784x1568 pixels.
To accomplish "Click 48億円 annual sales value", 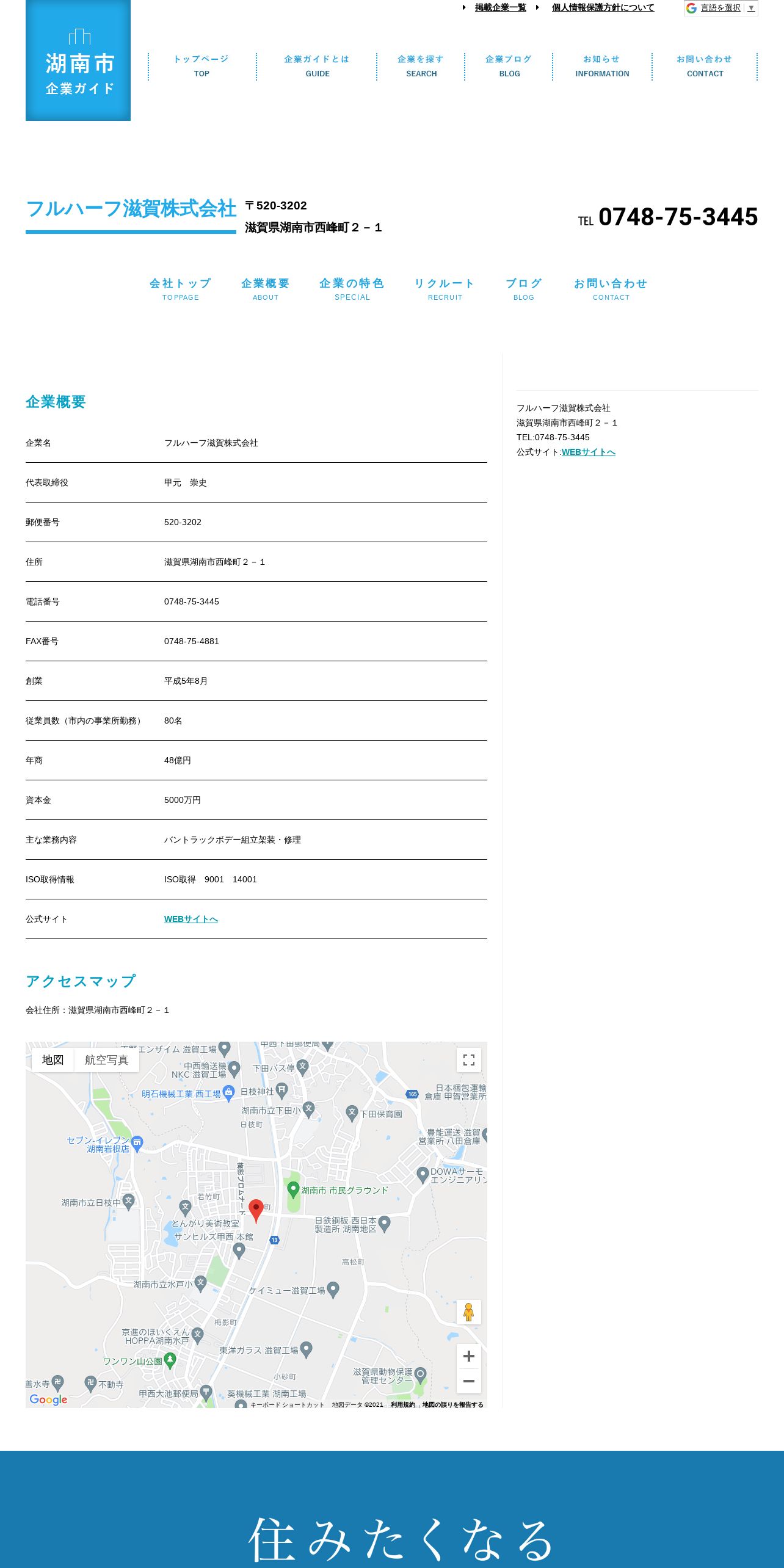I will pyautogui.click(x=178, y=761).
